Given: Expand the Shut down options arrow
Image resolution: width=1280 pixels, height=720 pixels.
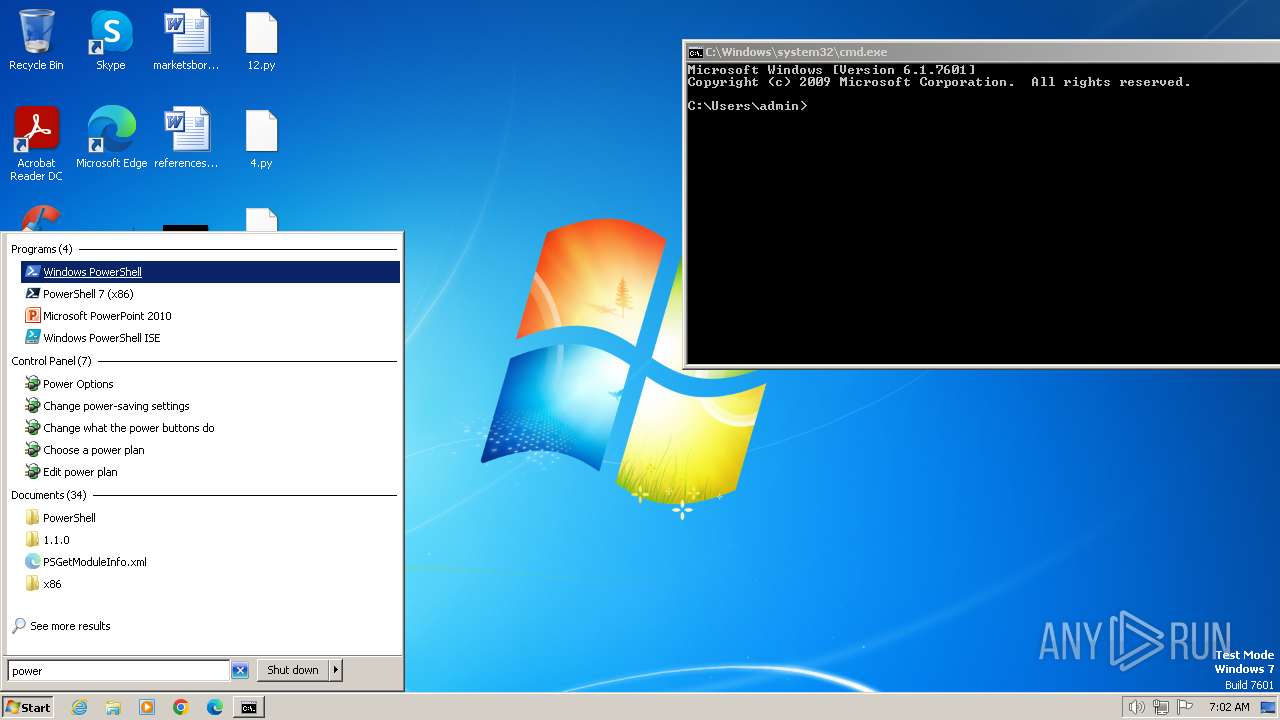Looking at the screenshot, I should pos(336,670).
